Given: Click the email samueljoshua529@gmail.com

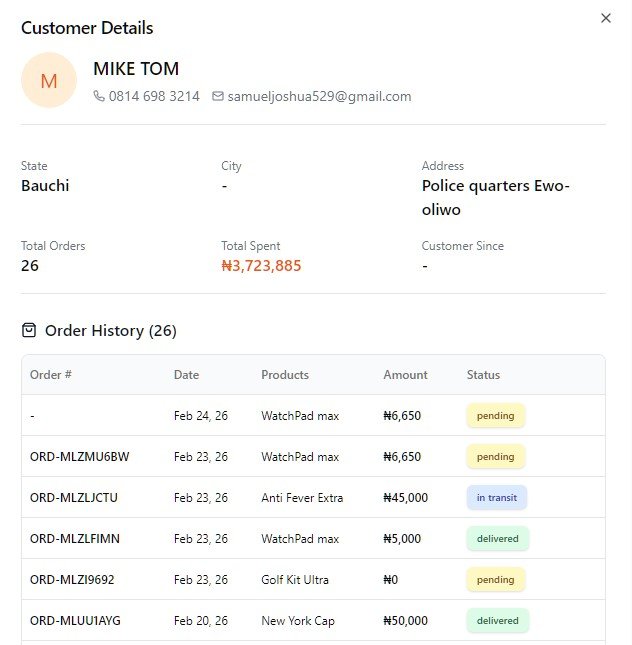Looking at the screenshot, I should click(319, 97).
